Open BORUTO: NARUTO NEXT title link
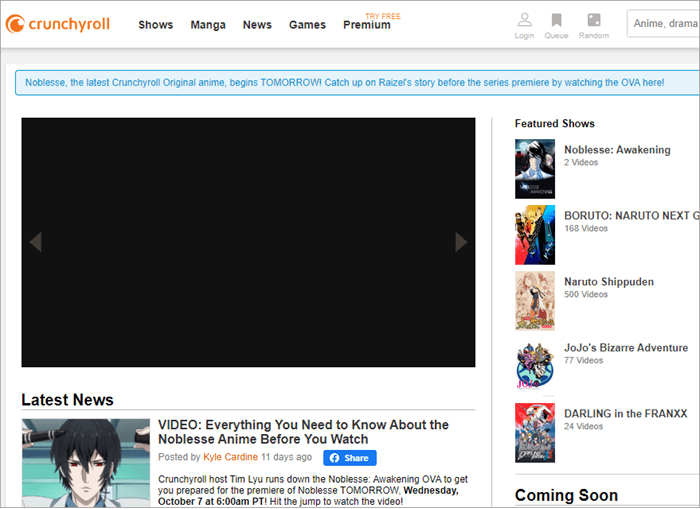The width and height of the screenshot is (700, 509). click(x=632, y=216)
